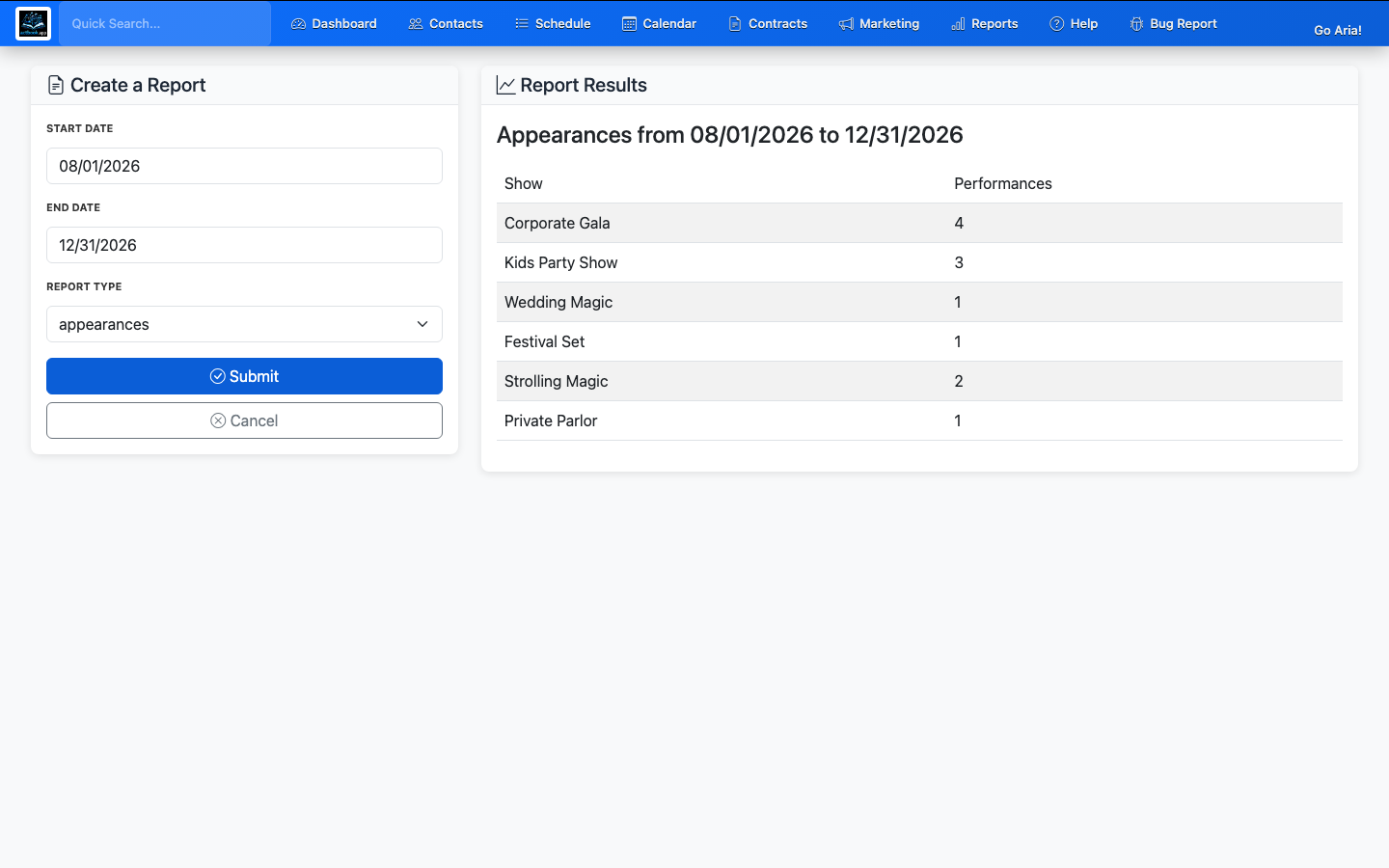
Task: Click Corporate Gala's performance count 4
Action: tap(959, 223)
